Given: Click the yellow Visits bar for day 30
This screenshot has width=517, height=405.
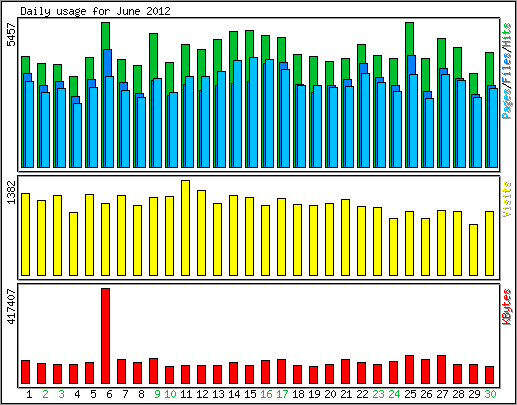Looking at the screenshot, I should [x=489, y=243].
